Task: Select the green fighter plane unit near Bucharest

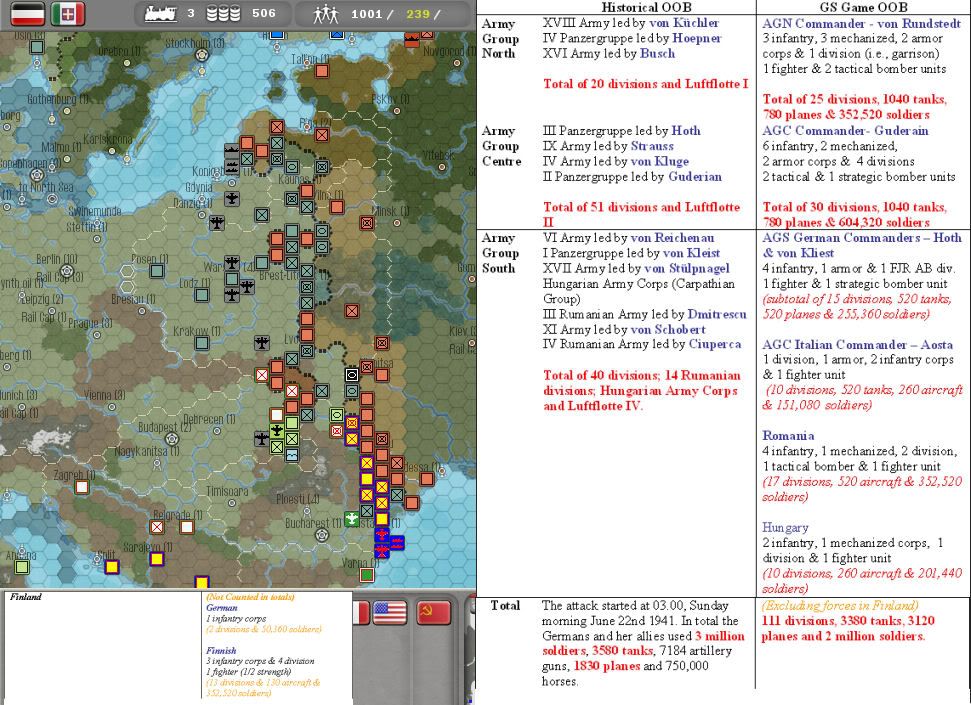Action: point(351,519)
